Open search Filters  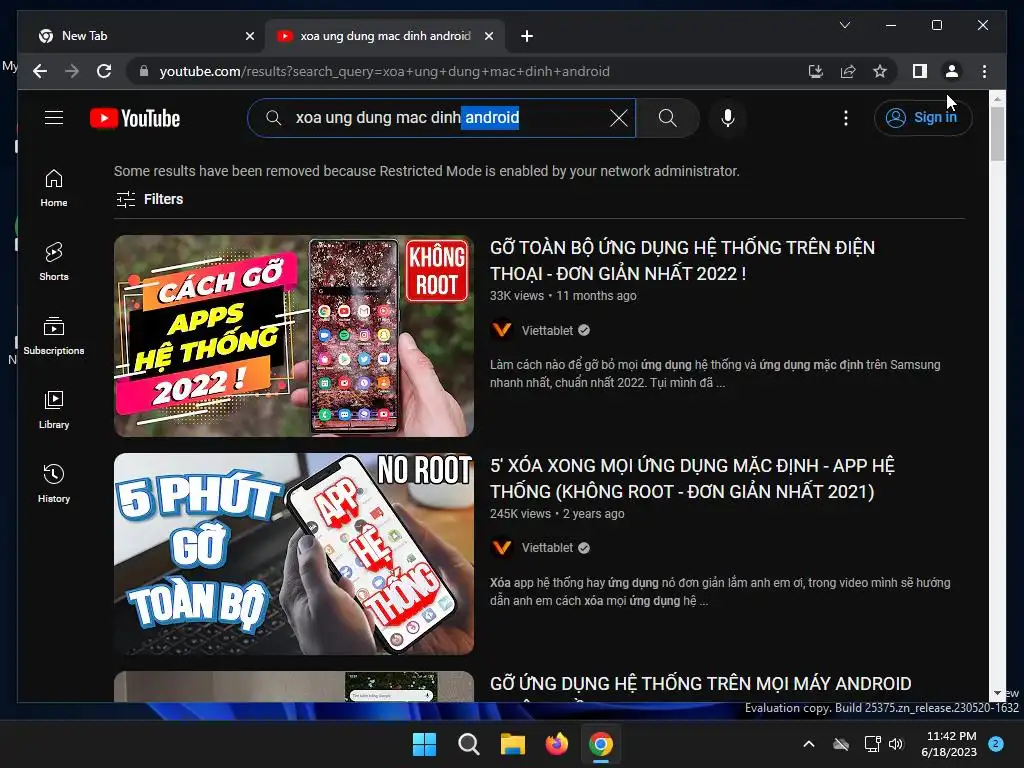tap(150, 199)
